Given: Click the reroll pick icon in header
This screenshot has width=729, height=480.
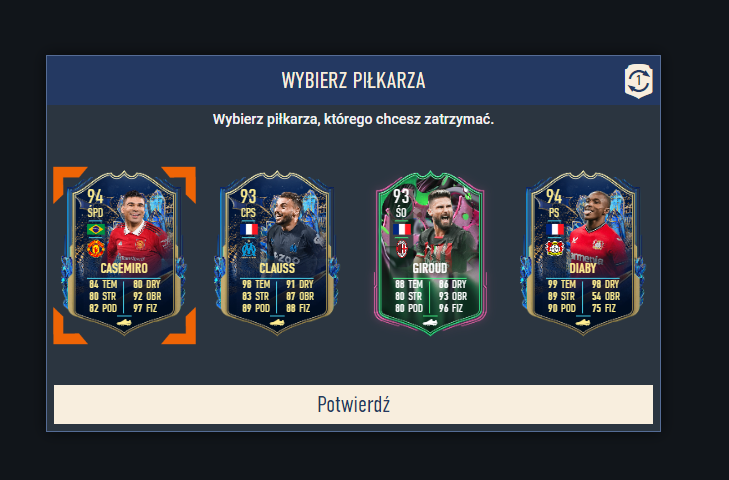Looking at the screenshot, I should click(638, 81).
